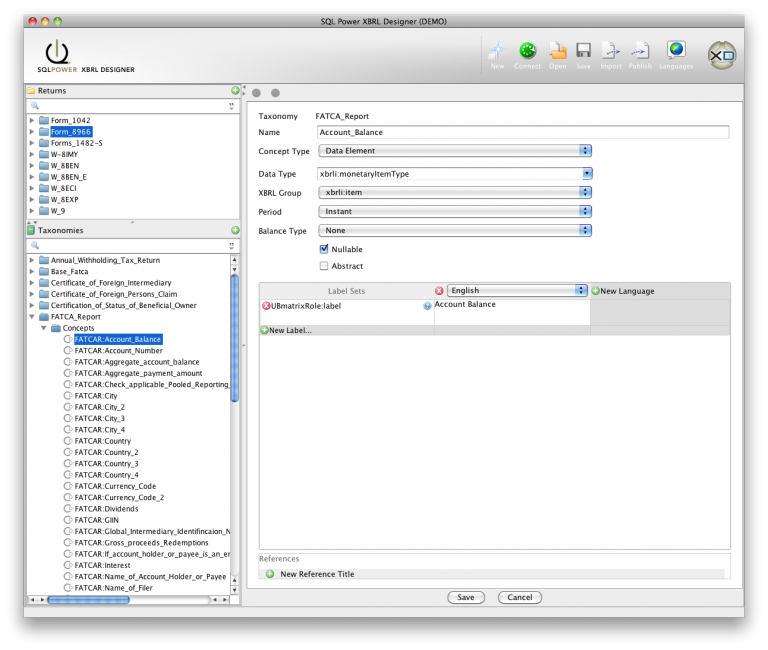
Task: Select FATCAR:Aggregate_account_balance concept
Action: coord(137,361)
